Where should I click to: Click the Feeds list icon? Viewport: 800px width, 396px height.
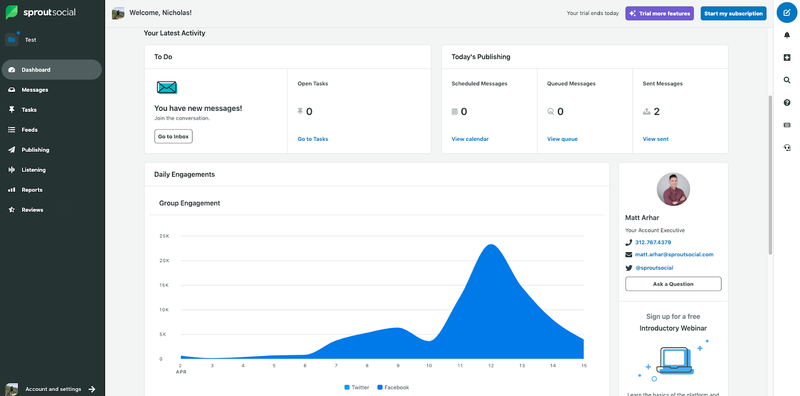[12, 130]
